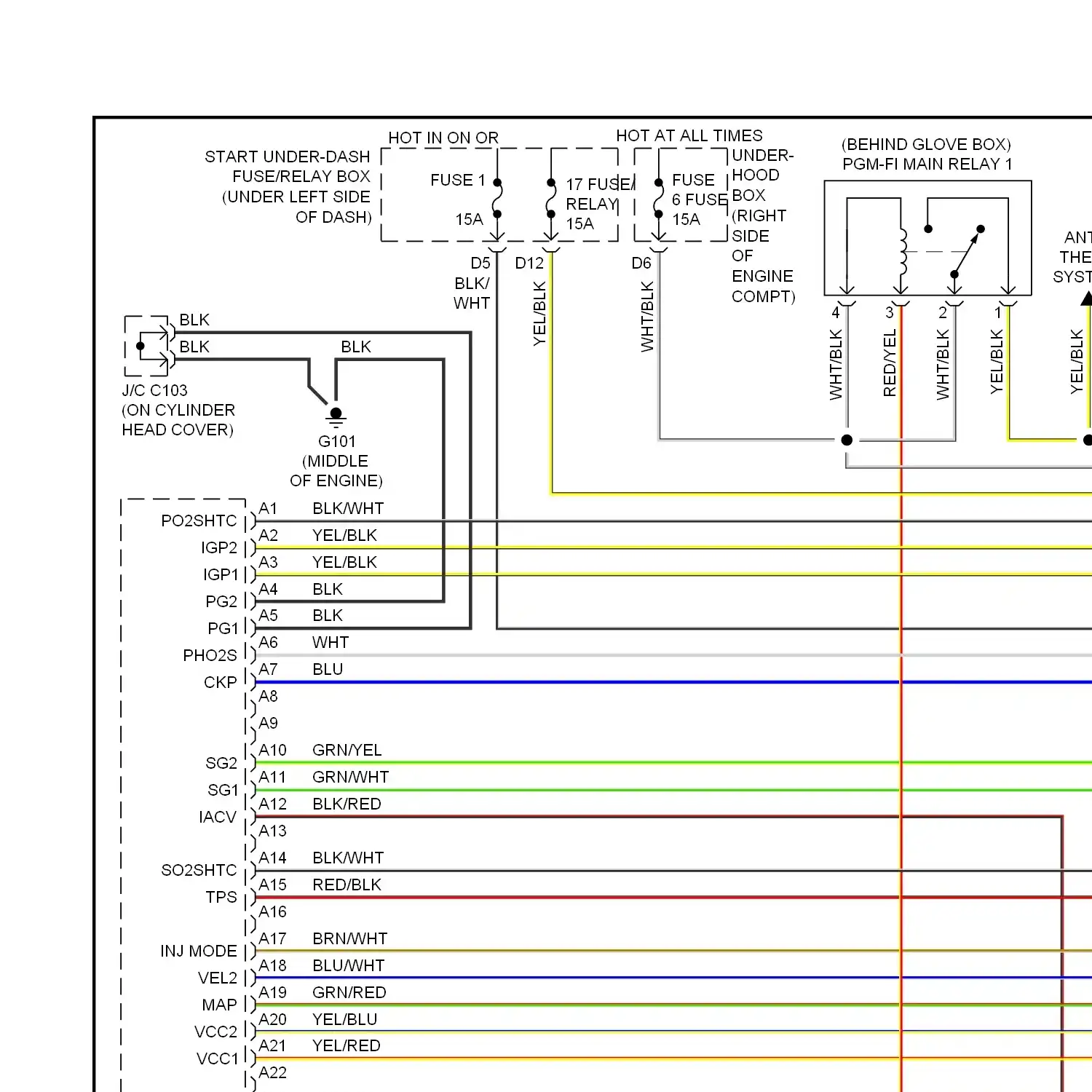The height and width of the screenshot is (1092, 1092).
Task: Click relay terminal 2 number
Action: click(943, 312)
